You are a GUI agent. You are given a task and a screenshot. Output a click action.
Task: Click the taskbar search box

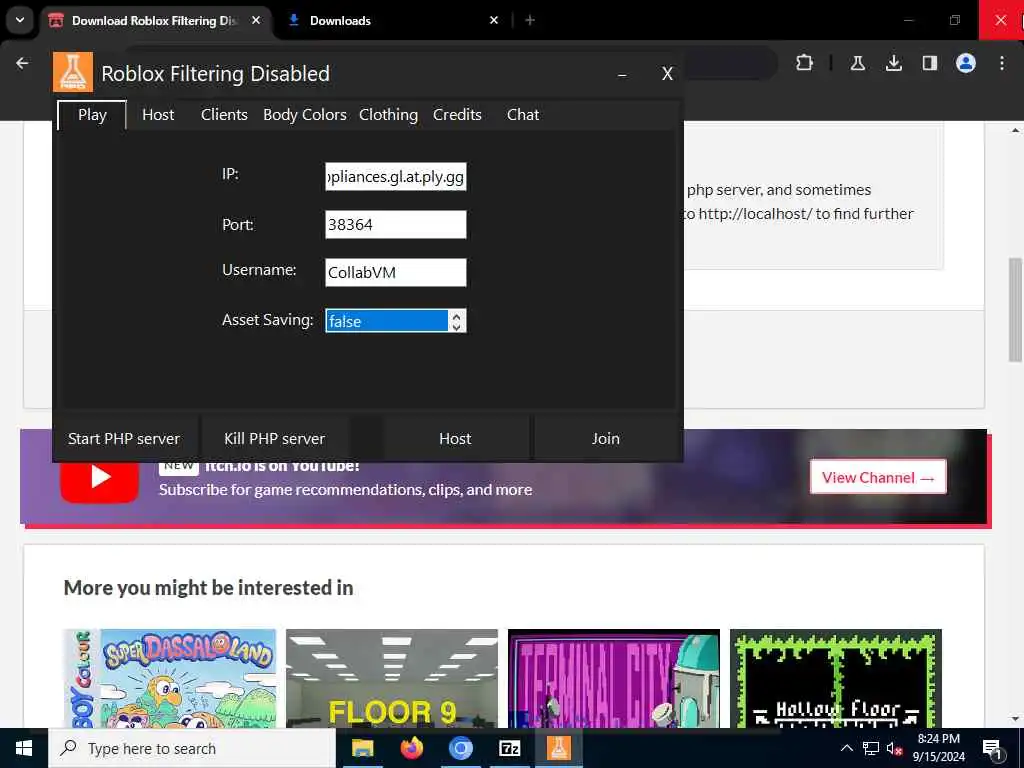point(191,748)
